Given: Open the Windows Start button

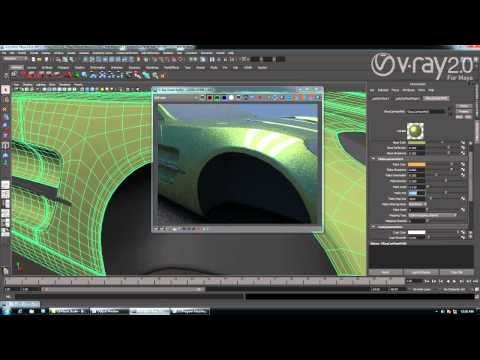Looking at the screenshot, I should (6, 311).
